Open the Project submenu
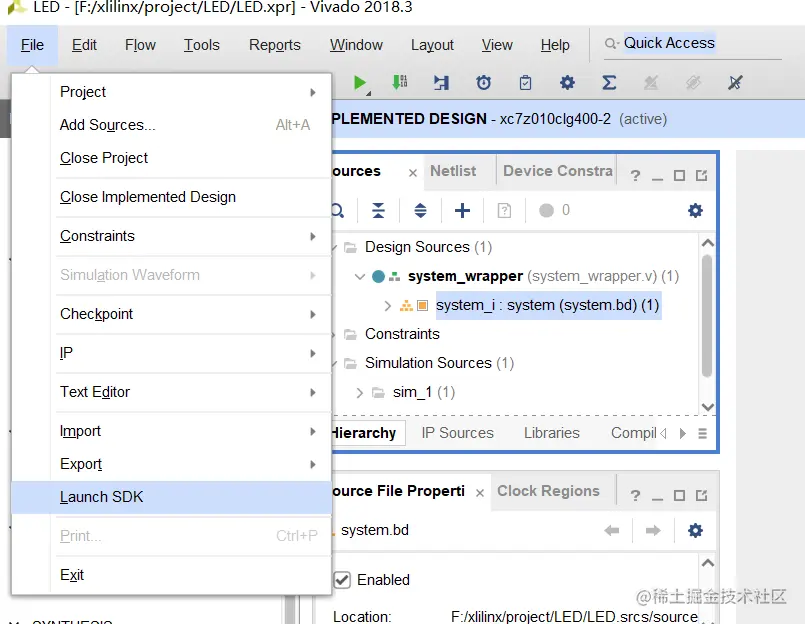The width and height of the screenshot is (805, 624). 171,92
